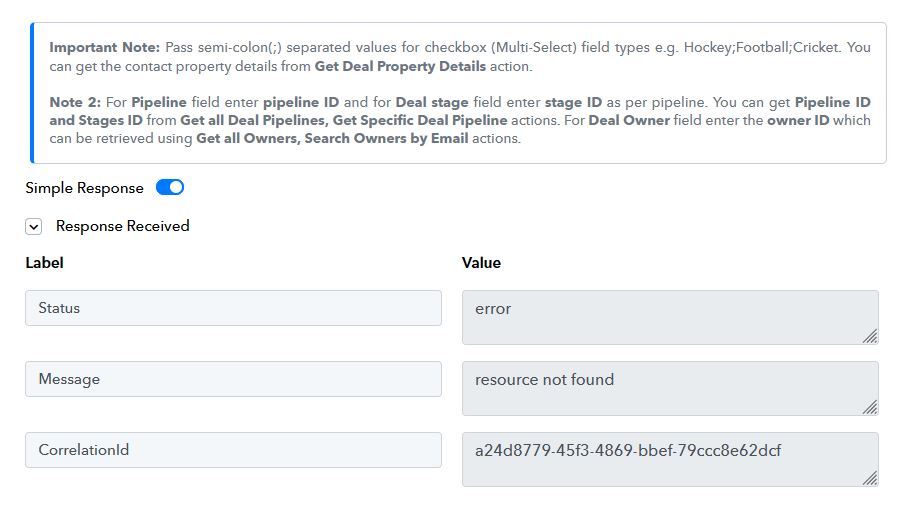
Task: Click the Value column heading
Action: (481, 263)
